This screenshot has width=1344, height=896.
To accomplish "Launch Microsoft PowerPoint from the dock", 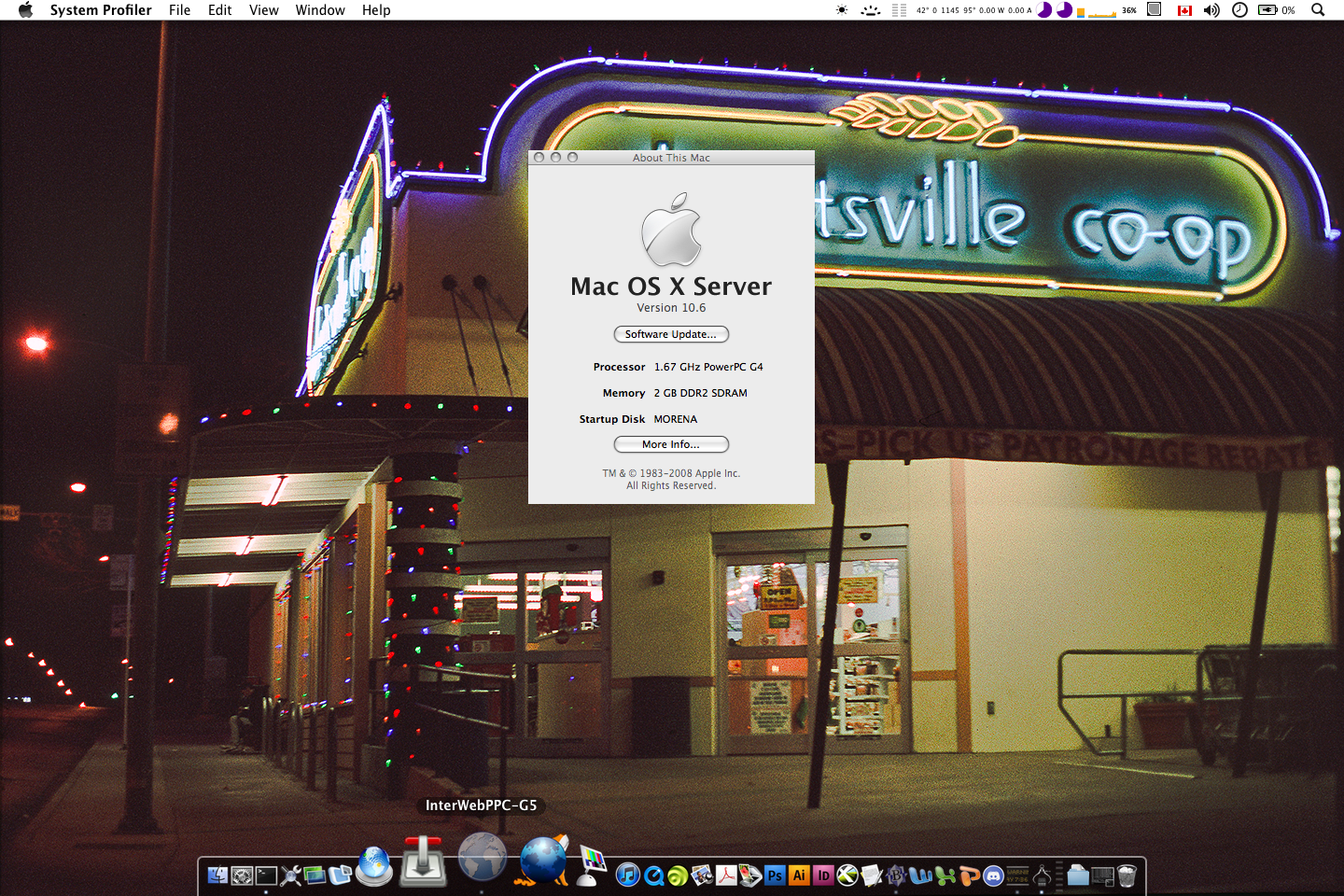I will pos(970,875).
